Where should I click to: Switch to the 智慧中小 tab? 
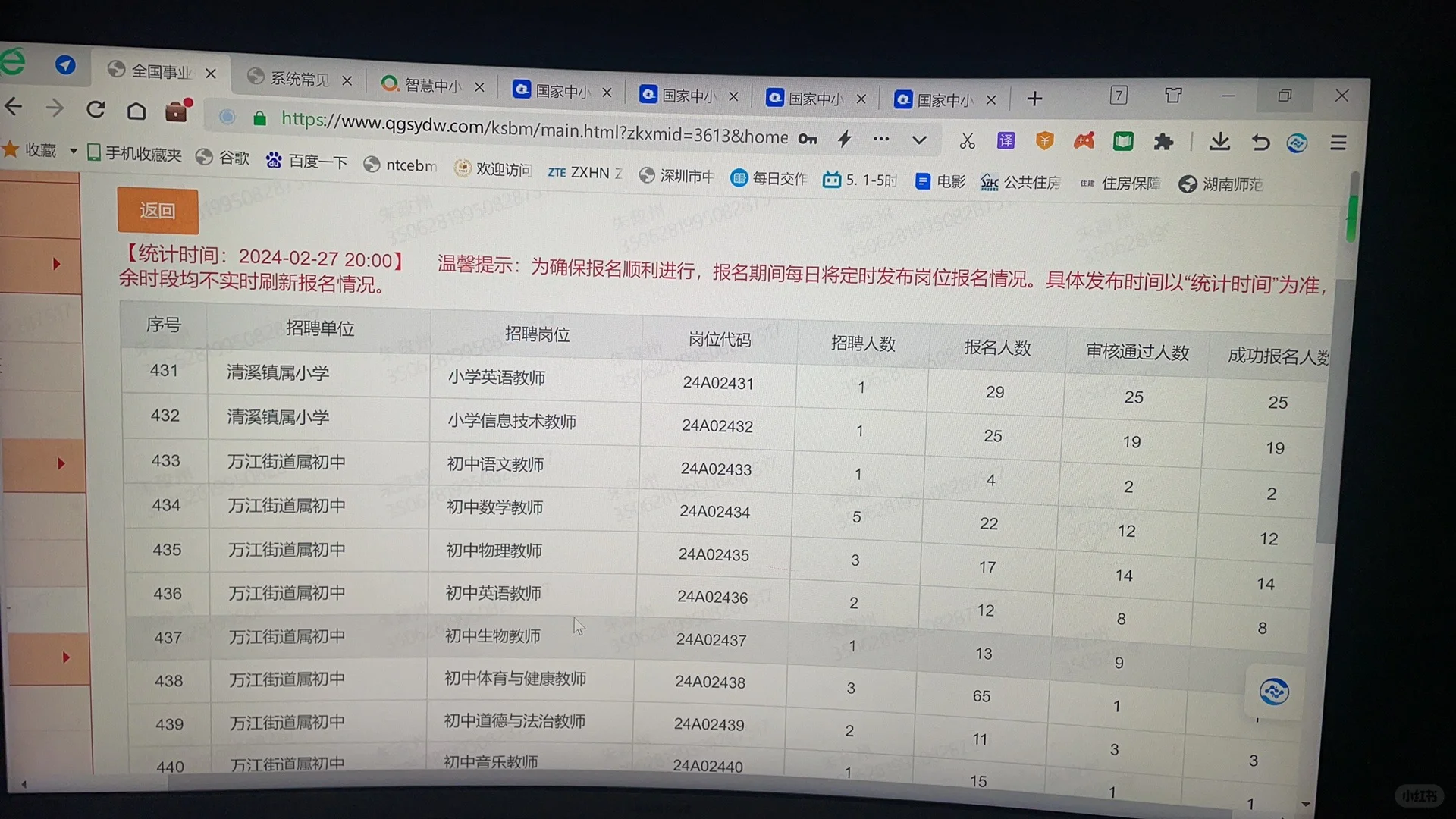(431, 86)
